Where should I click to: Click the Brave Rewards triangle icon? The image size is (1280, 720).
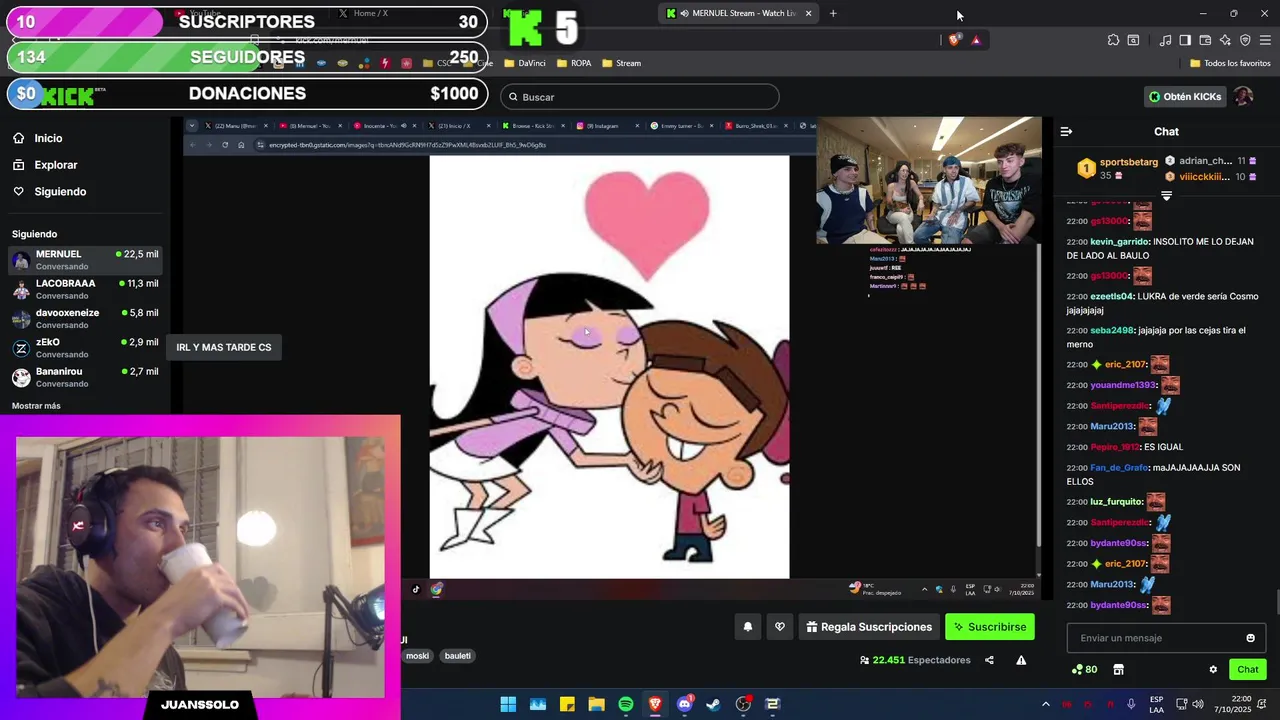tap(976, 40)
